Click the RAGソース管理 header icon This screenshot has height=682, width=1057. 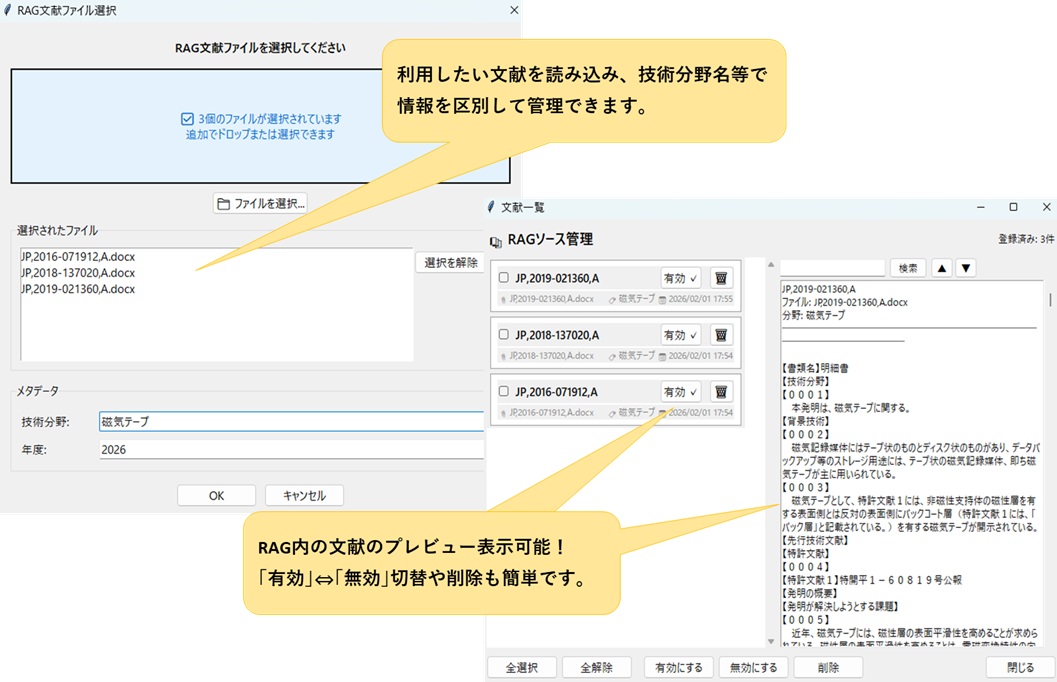click(x=496, y=241)
